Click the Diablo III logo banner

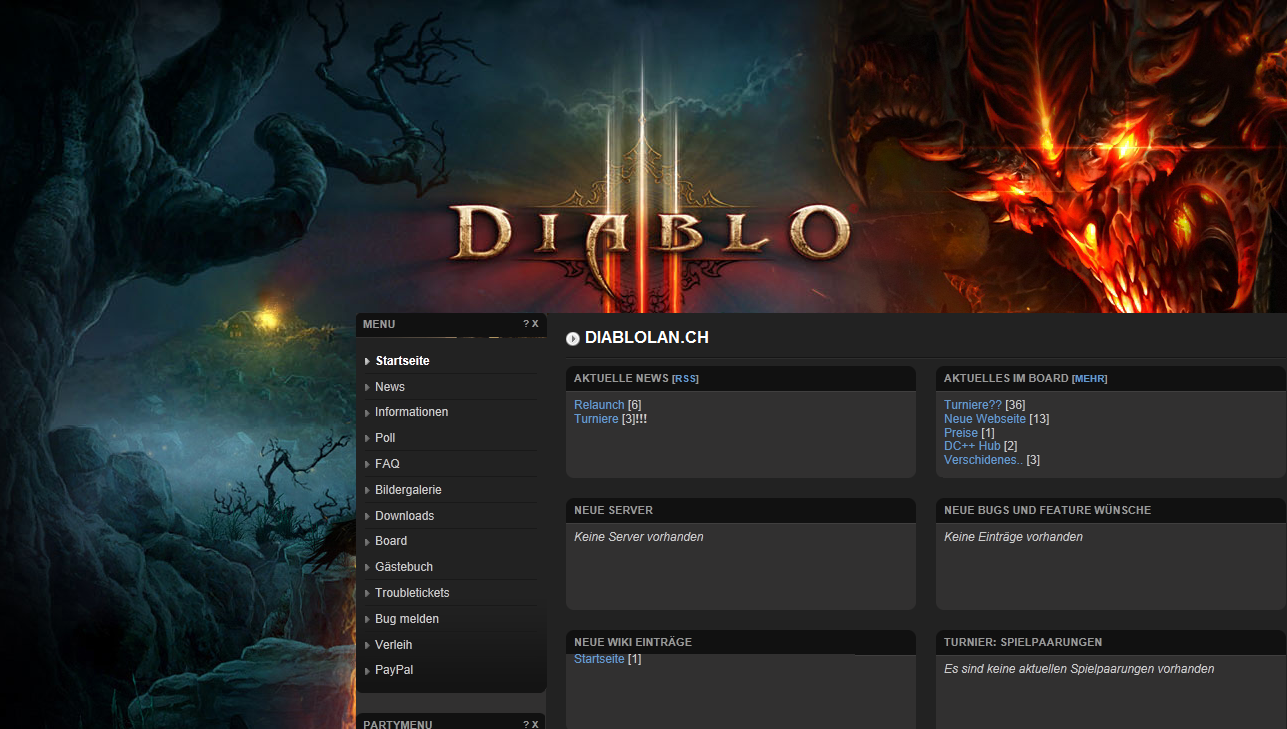pyautogui.click(x=650, y=230)
